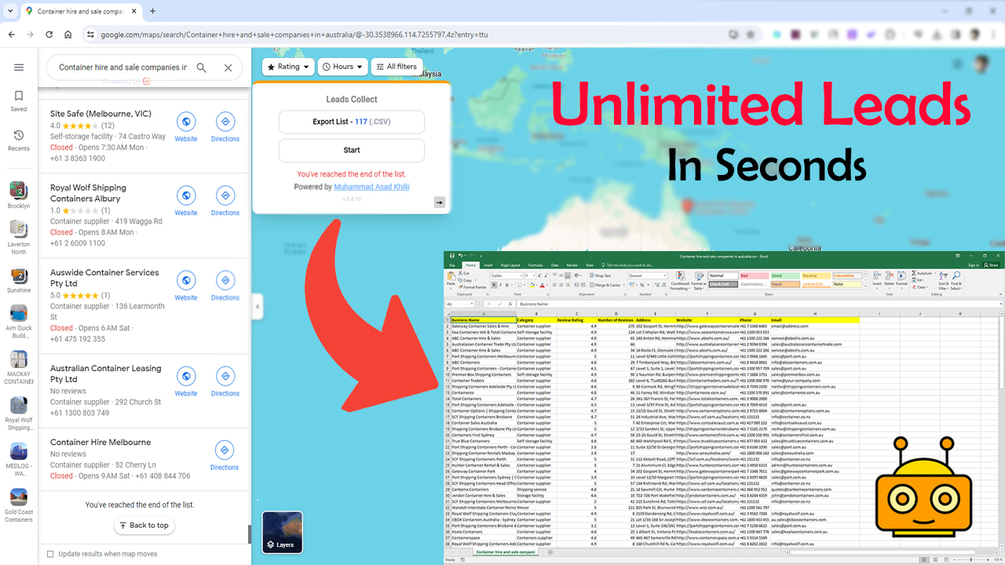Image resolution: width=1005 pixels, height=565 pixels.
Task: Open the Saved places panel
Action: point(19,101)
